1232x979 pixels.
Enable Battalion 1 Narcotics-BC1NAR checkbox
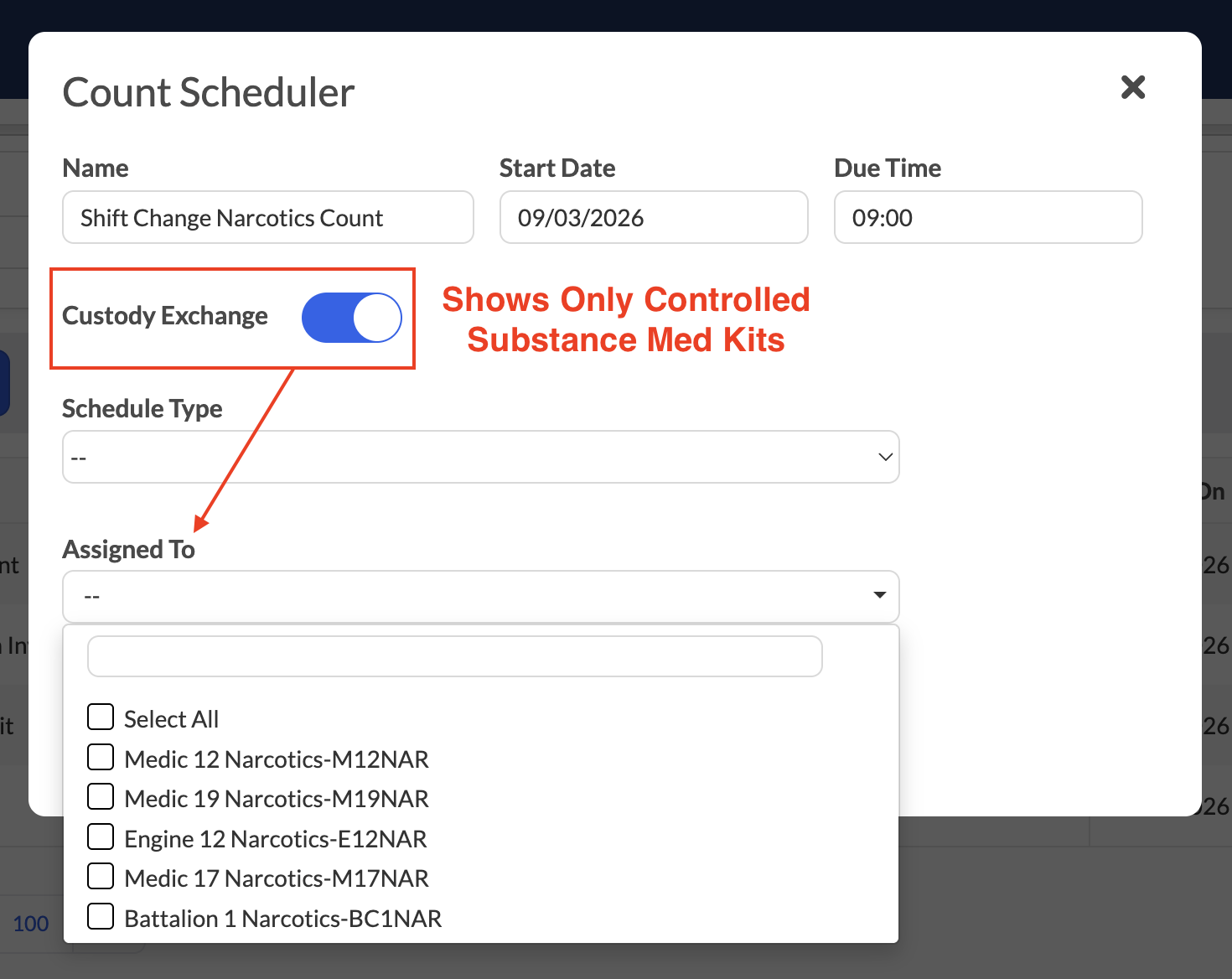pos(101,916)
